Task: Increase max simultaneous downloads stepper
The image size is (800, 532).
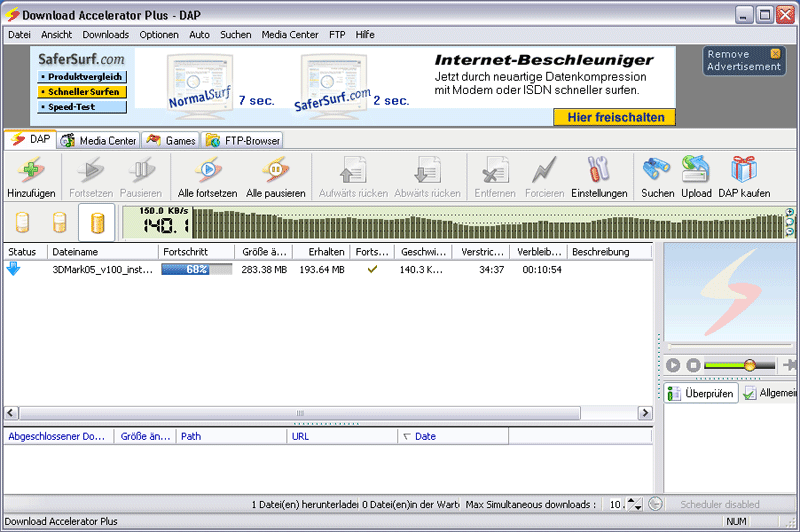Action: (632, 500)
